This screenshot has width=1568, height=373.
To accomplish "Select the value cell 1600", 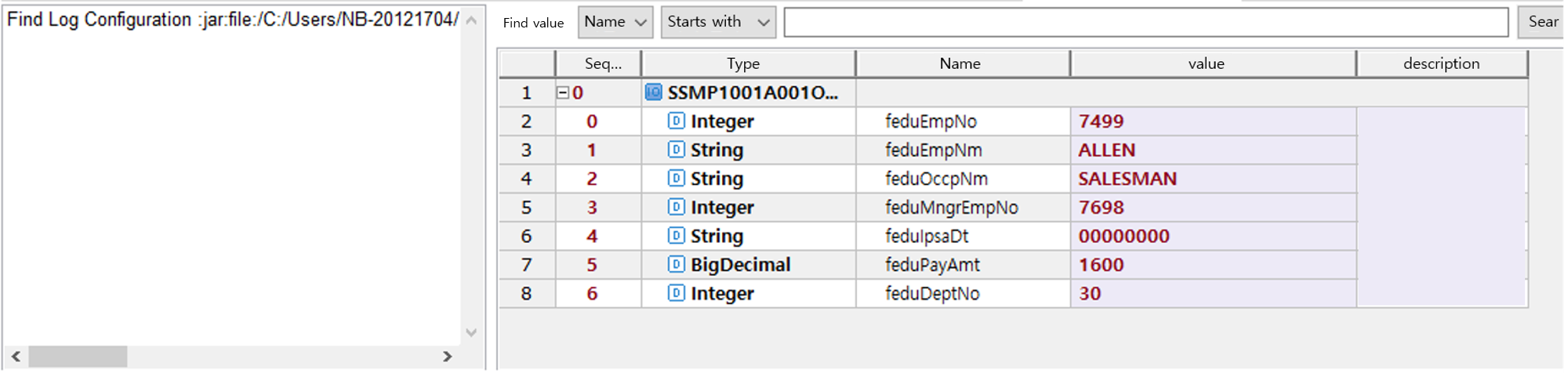I will coord(1213,265).
